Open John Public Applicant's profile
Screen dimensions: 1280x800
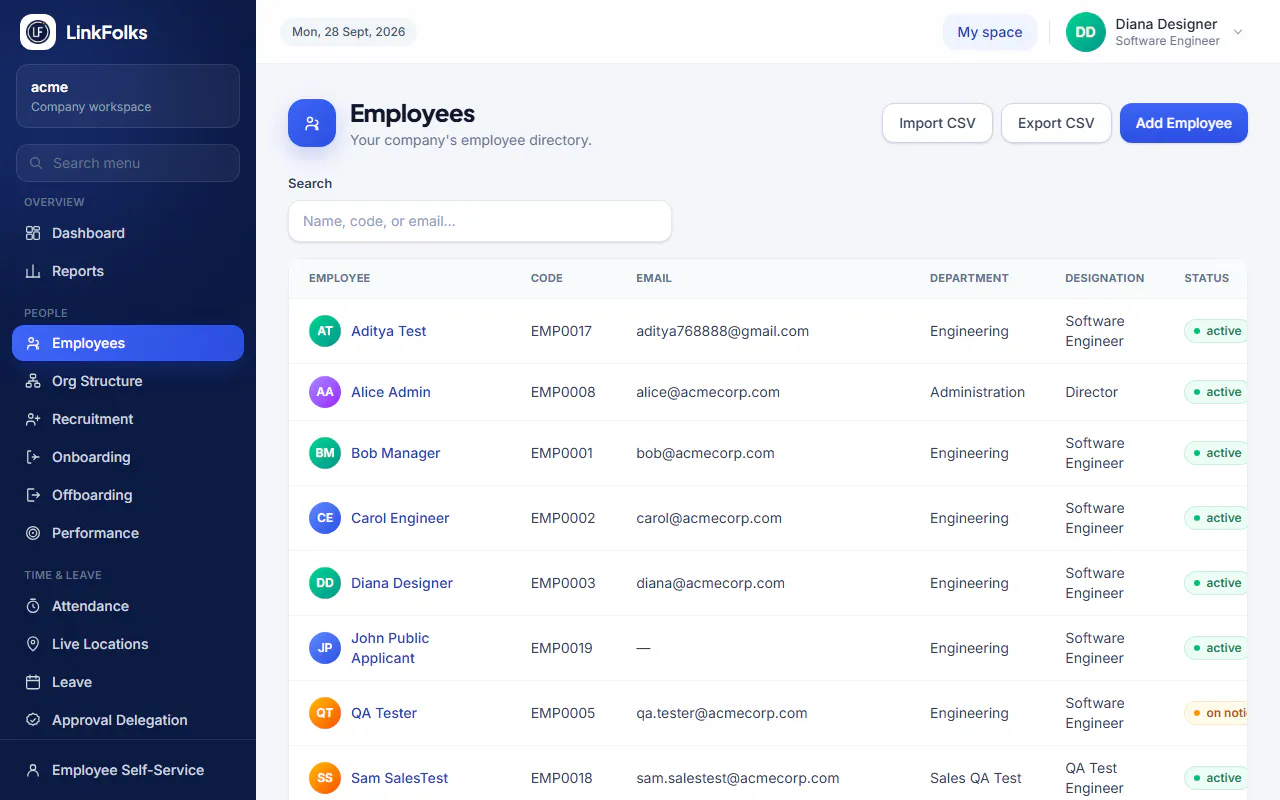(390, 648)
